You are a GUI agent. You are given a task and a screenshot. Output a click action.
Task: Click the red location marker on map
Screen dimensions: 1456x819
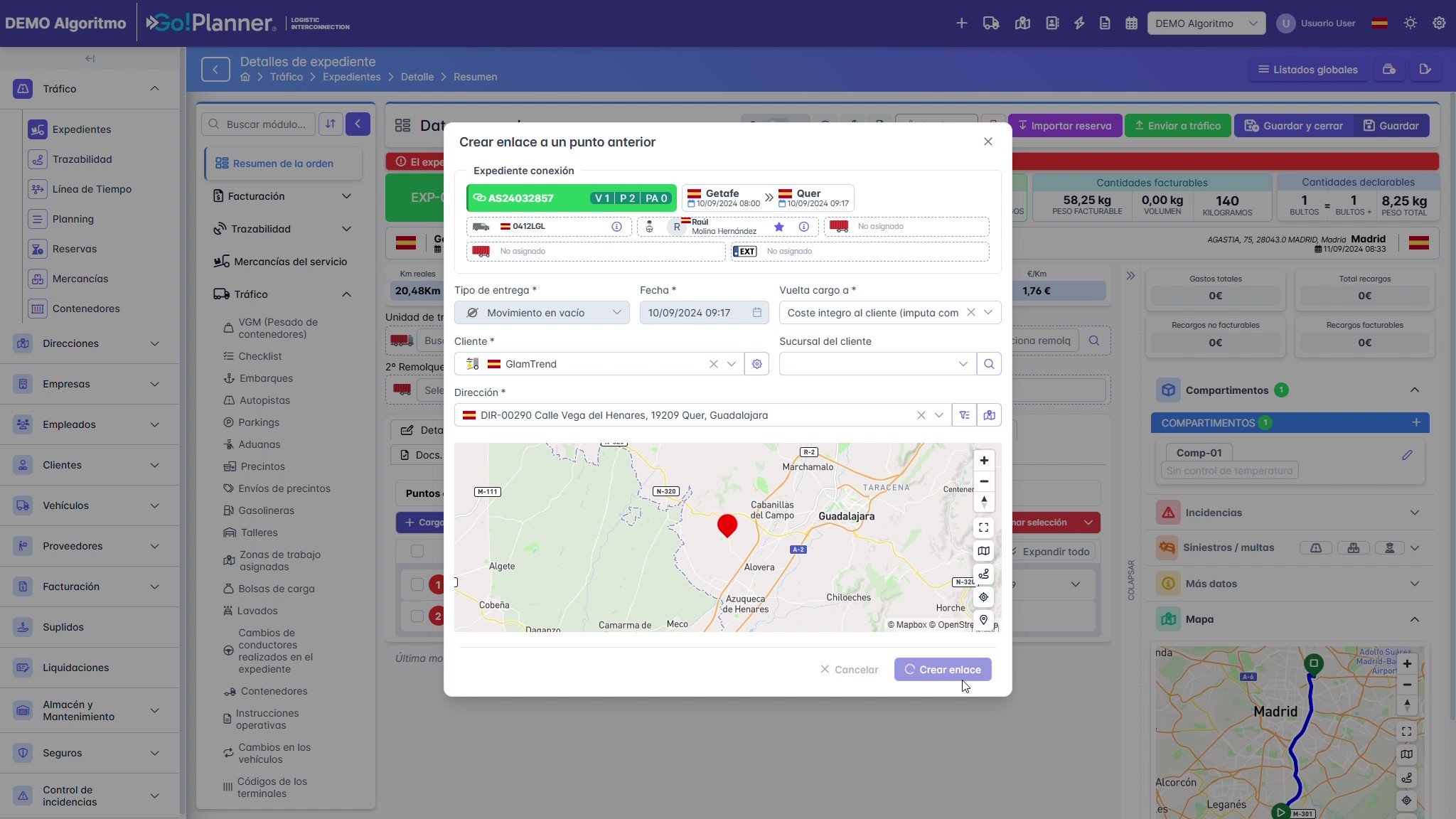tap(727, 526)
